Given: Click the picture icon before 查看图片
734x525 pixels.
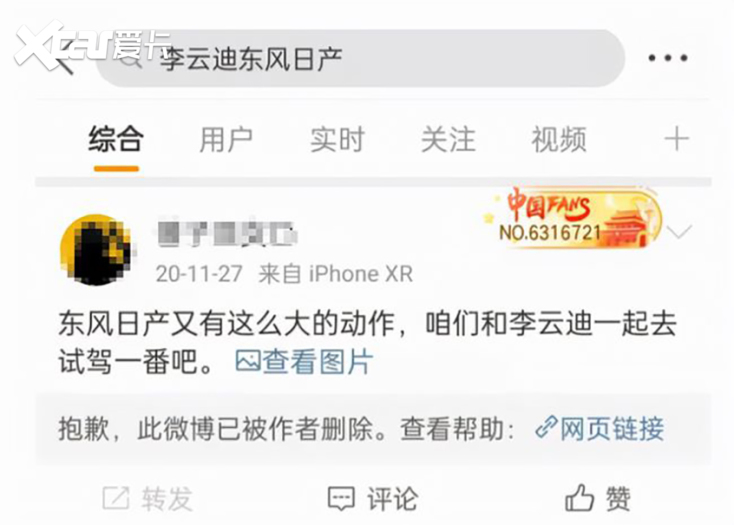Looking at the screenshot, I should [x=248, y=361].
